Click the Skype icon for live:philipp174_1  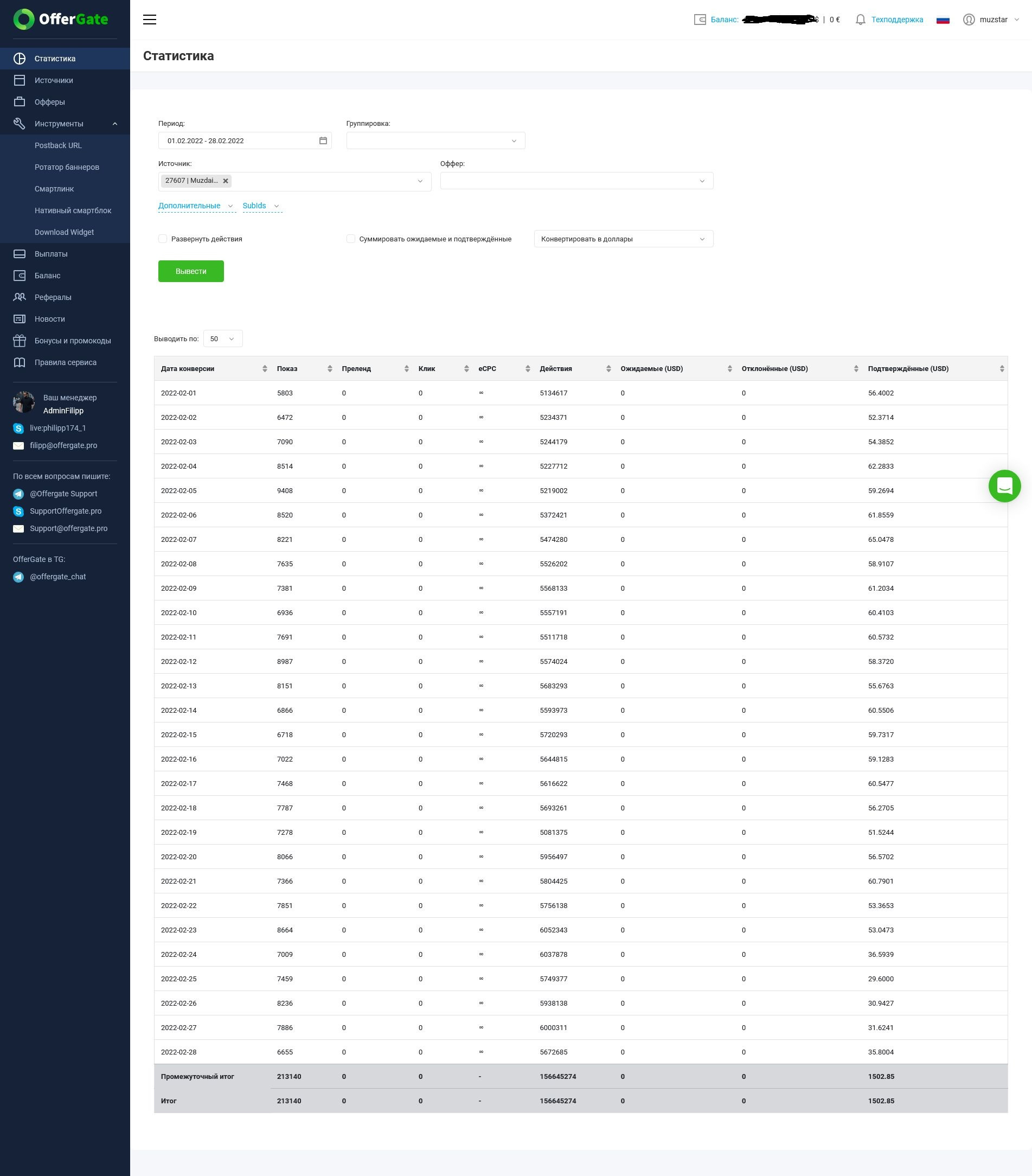click(x=18, y=428)
